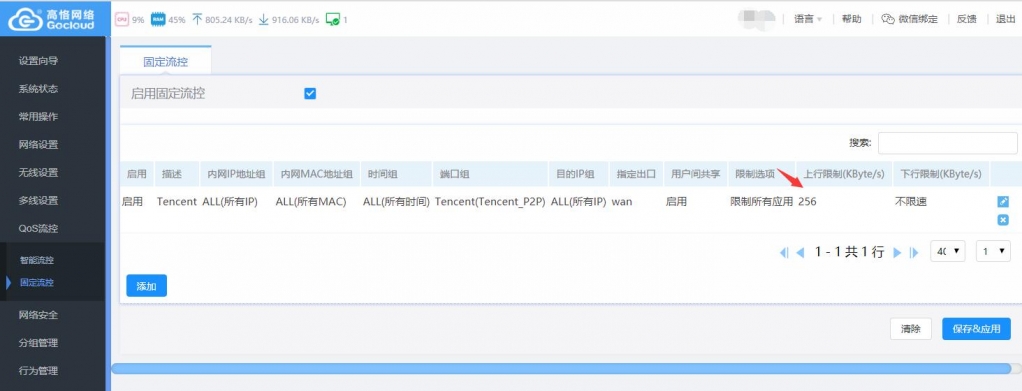
Task: Collapse QoS流控 sidebar section
Action: tap(38, 229)
